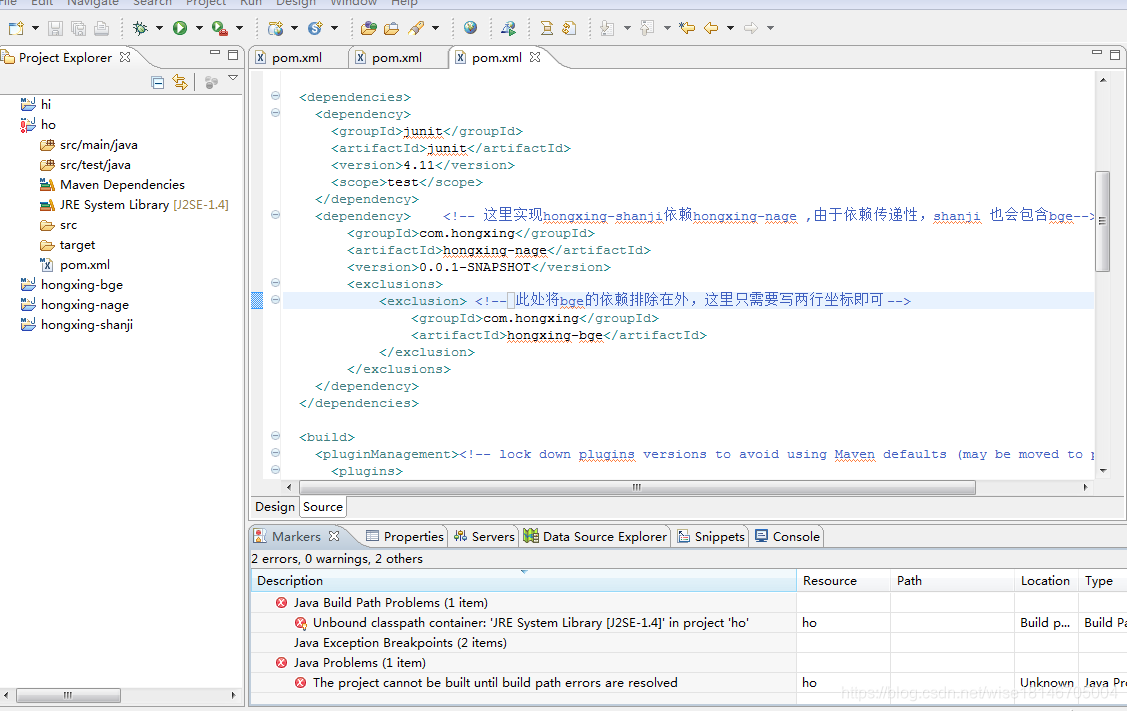Click the Link with Editor icon in Project Explorer
Screen dimensions: 1127x711
[180, 82]
